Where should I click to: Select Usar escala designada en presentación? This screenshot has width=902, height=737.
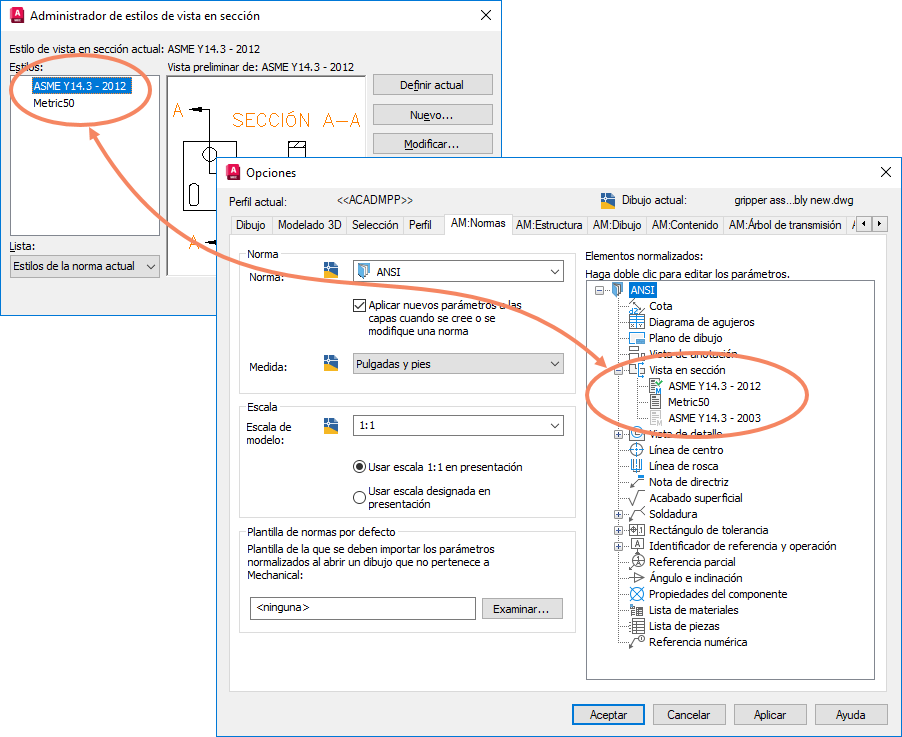[x=359, y=497]
